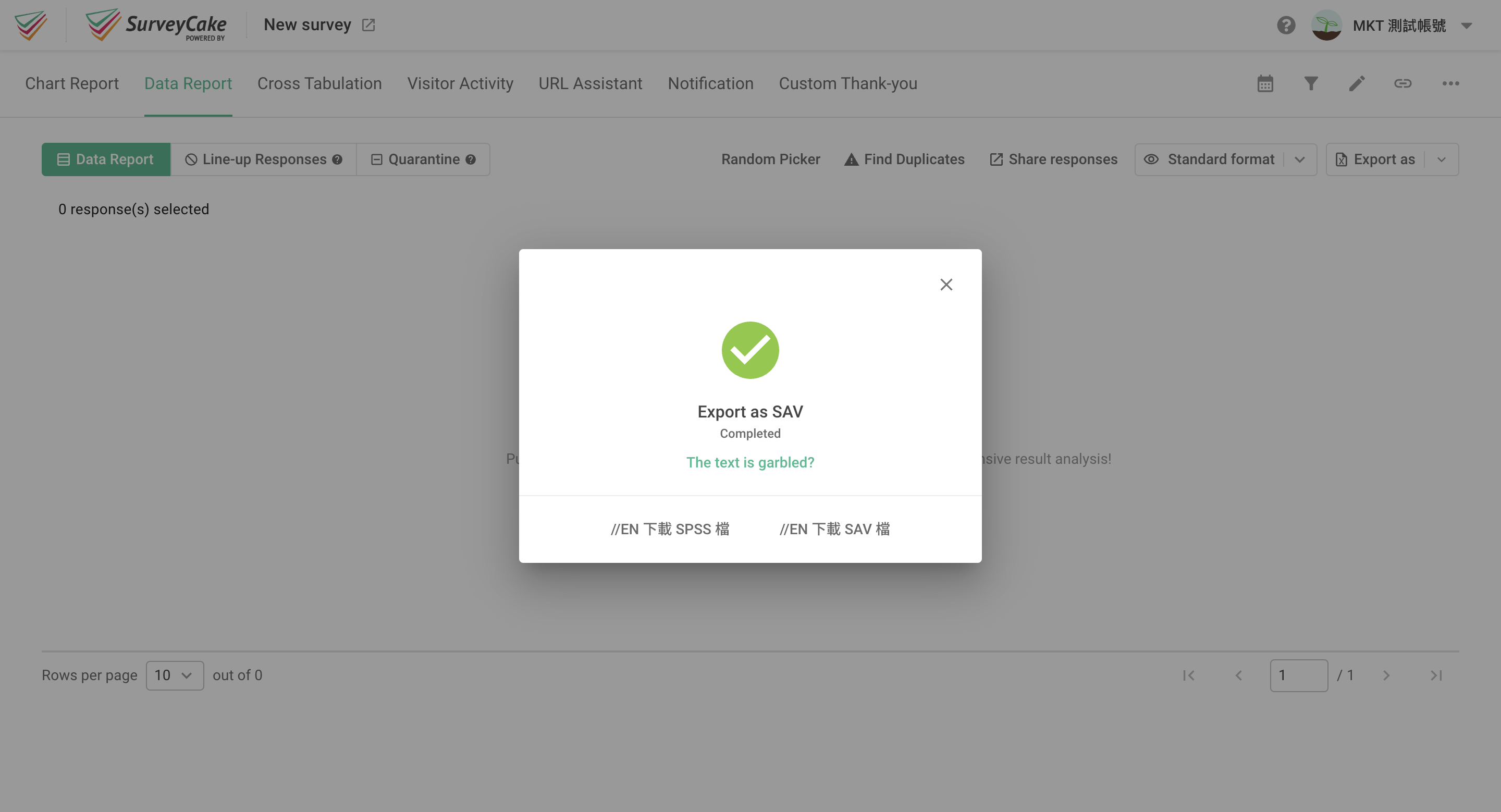Click "The text is garbled?" link
The image size is (1501, 812).
tap(750, 462)
